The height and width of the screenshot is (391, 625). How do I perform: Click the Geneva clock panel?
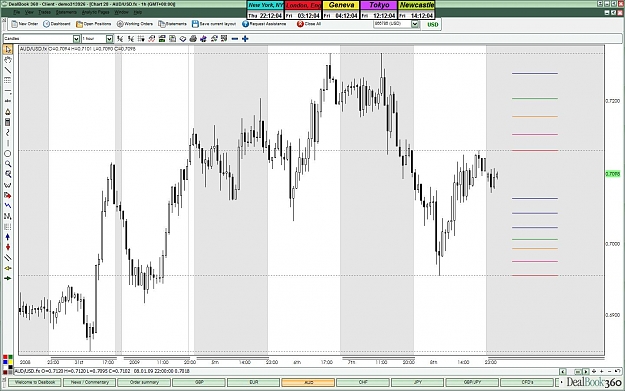click(x=341, y=10)
